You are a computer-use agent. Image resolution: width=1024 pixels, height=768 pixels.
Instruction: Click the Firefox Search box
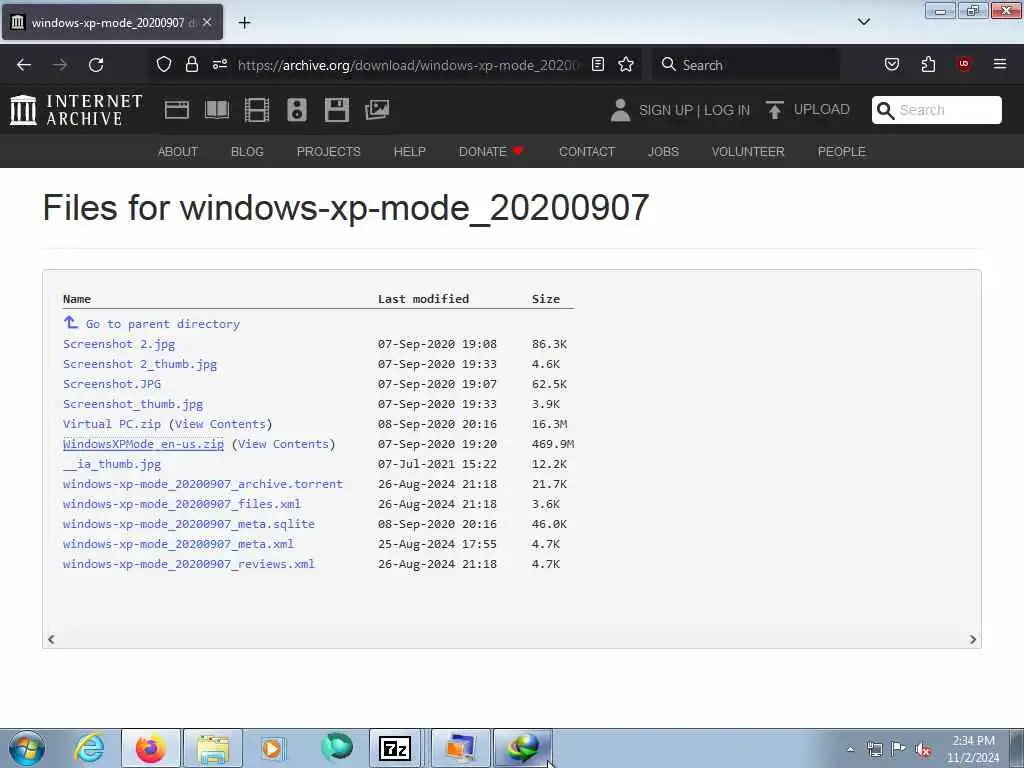point(746,65)
